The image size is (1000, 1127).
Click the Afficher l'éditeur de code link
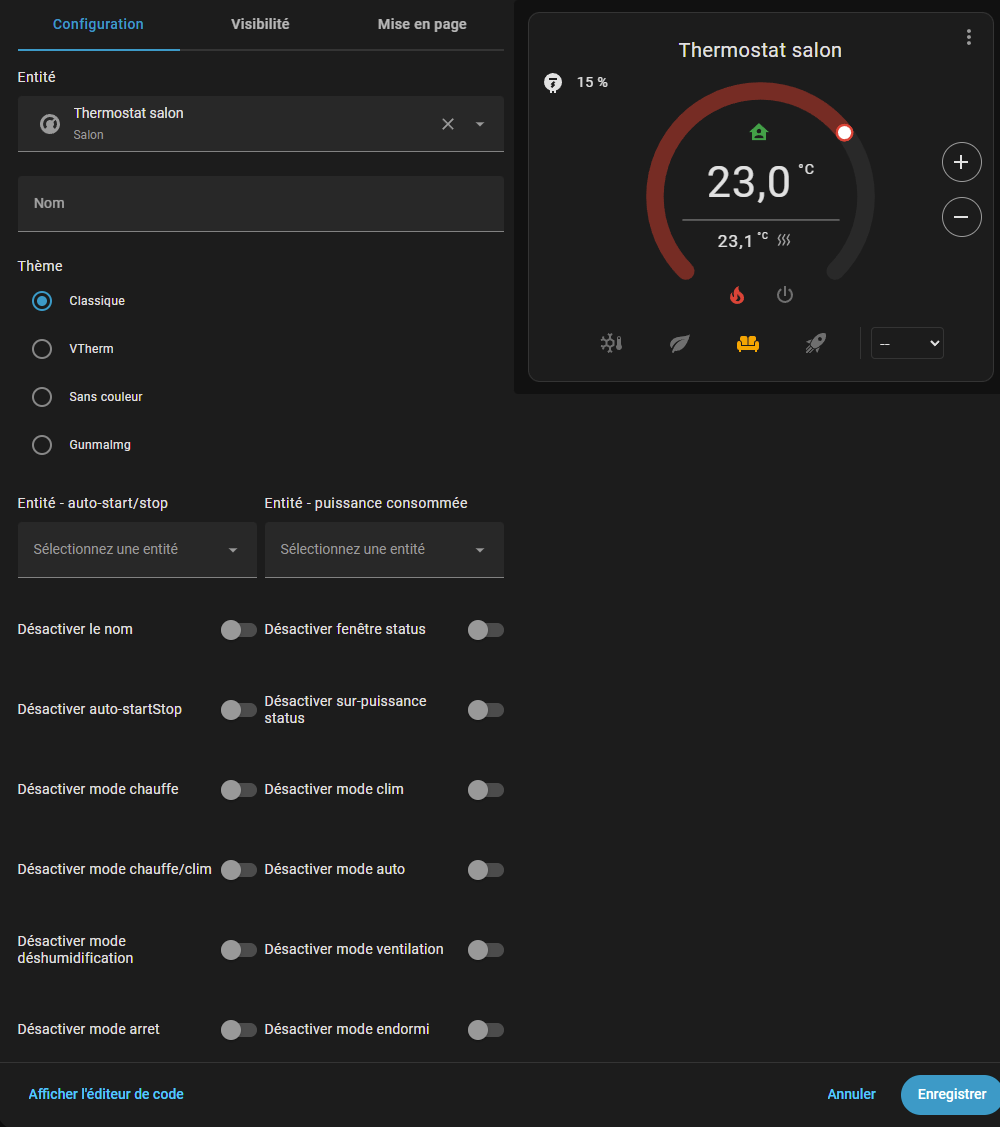click(105, 1094)
